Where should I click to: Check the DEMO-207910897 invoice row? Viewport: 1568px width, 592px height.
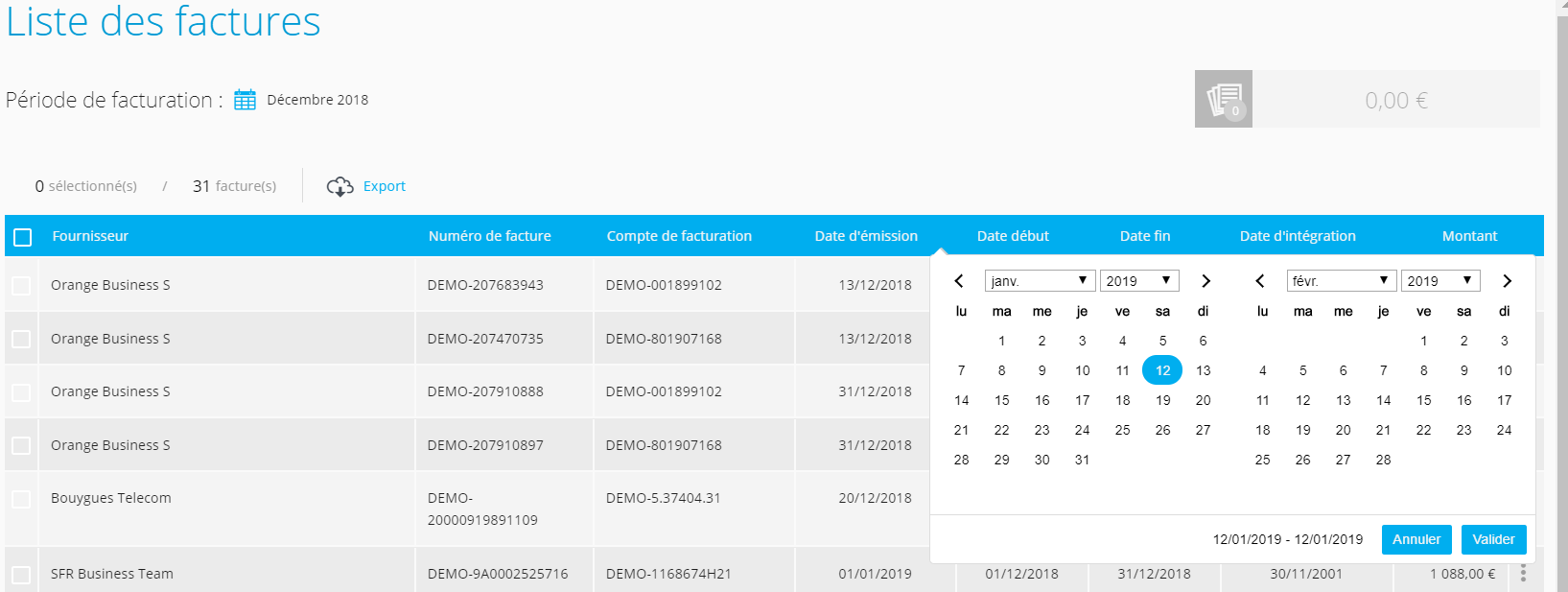[x=21, y=445]
